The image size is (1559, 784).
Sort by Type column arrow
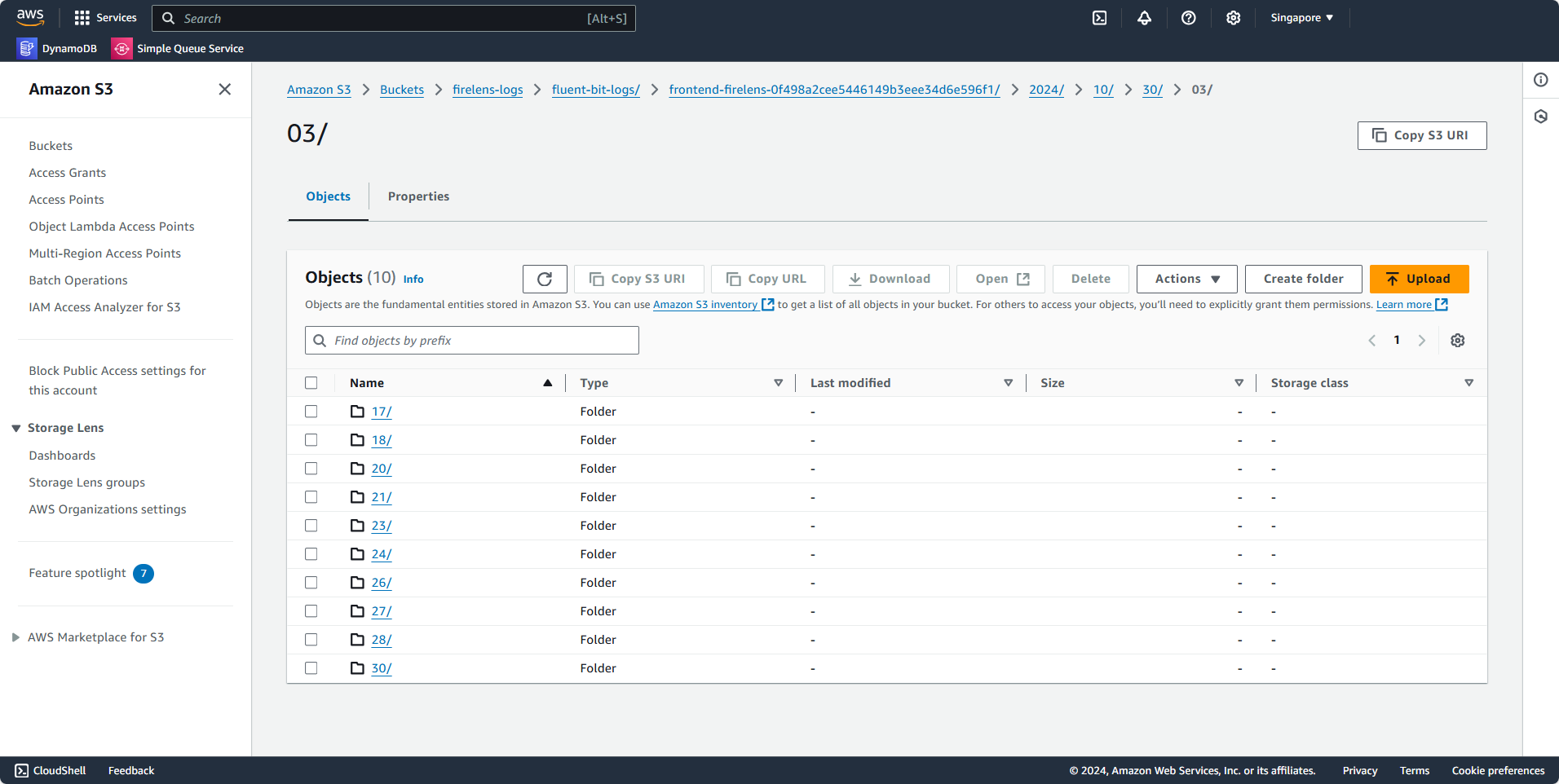779,383
